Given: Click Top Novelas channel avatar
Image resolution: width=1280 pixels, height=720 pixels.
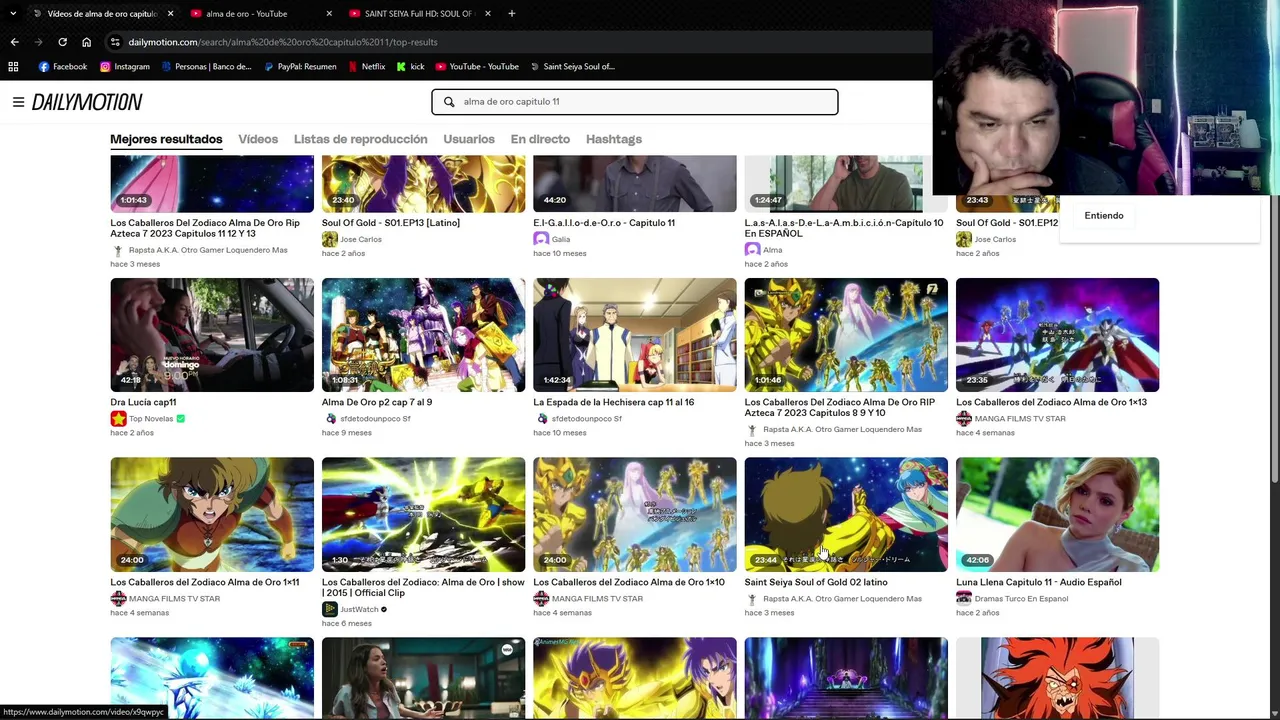Looking at the screenshot, I should [118, 419].
